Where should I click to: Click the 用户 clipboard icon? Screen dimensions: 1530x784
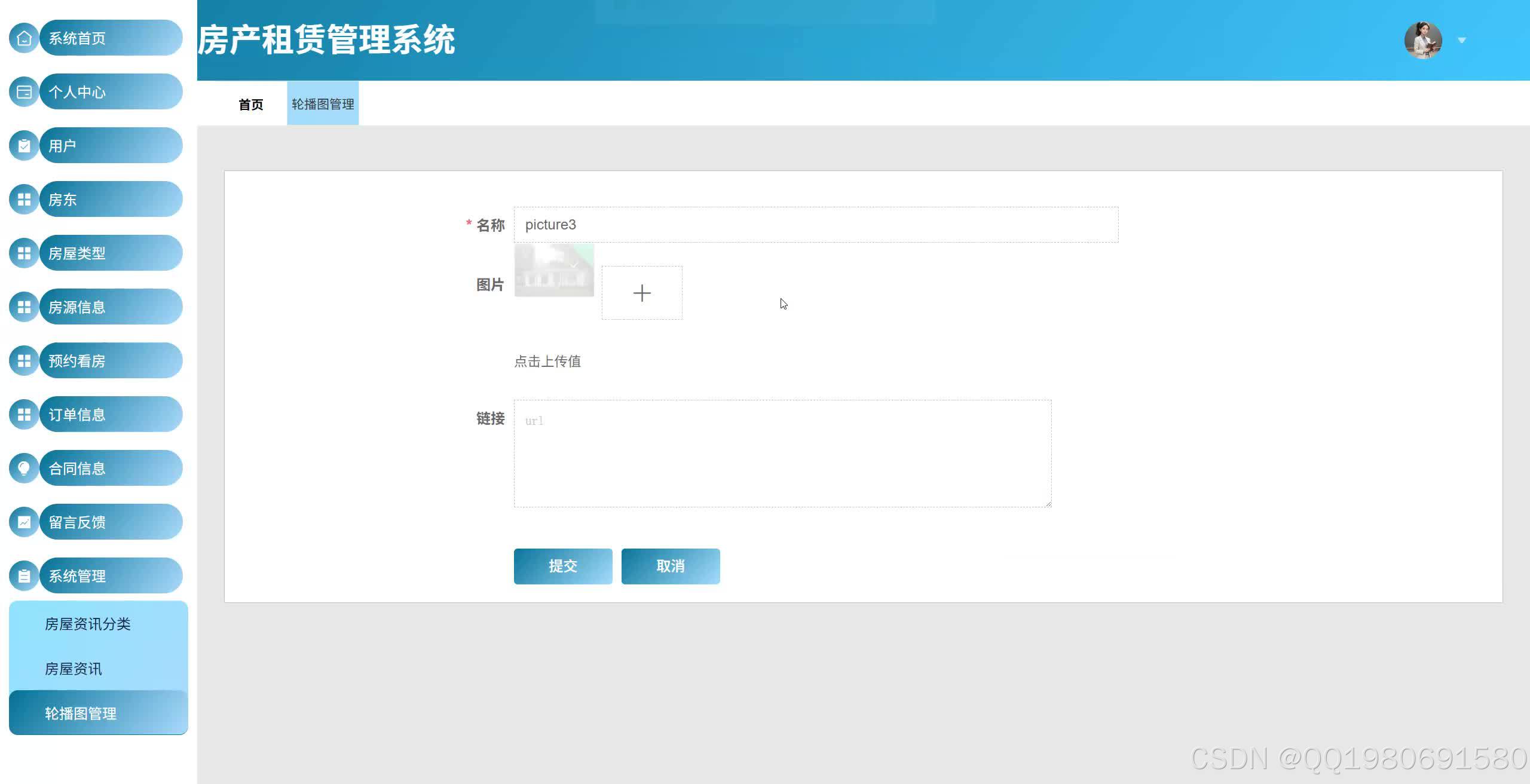point(23,145)
